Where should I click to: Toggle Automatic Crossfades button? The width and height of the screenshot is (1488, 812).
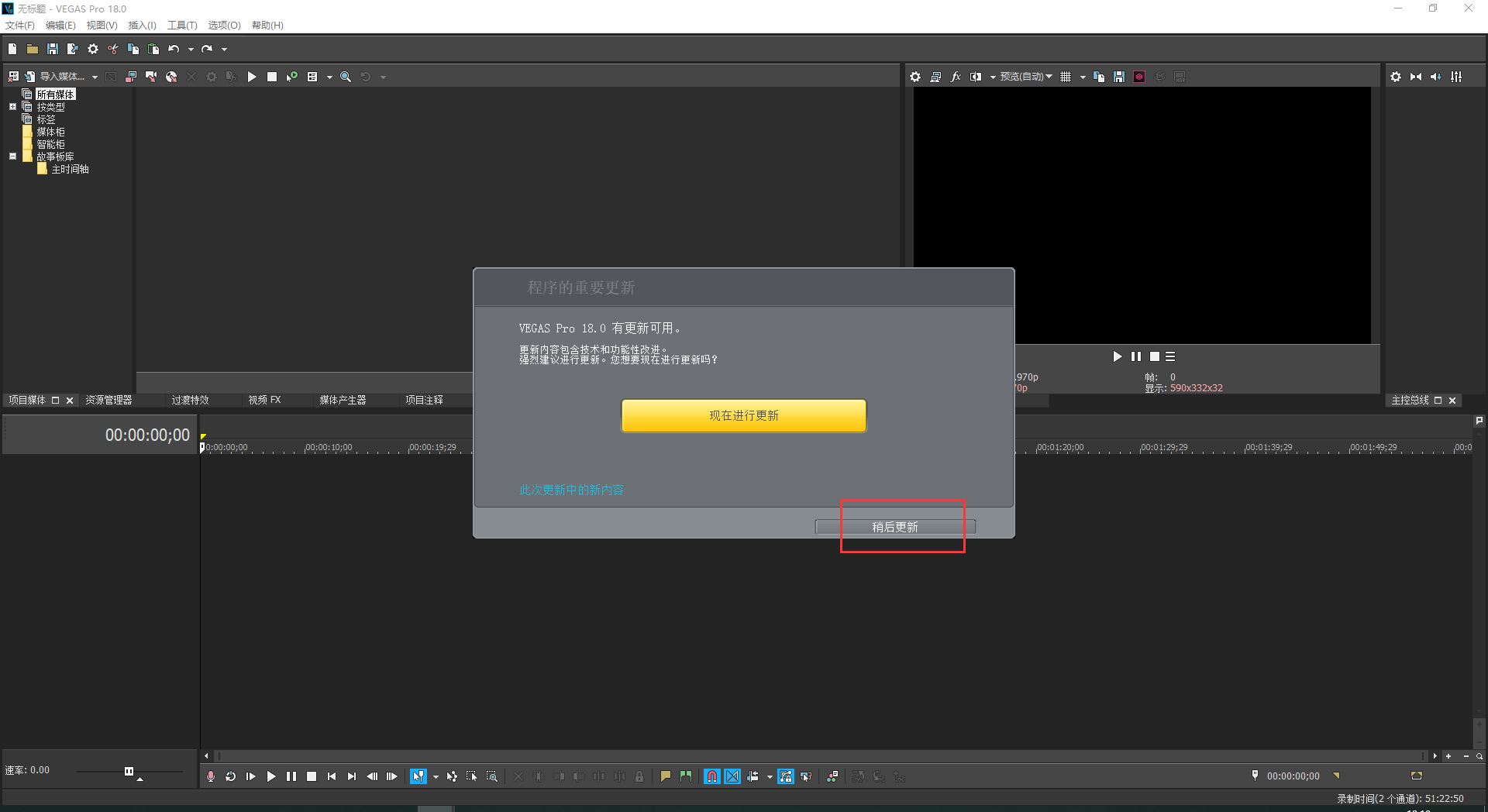pos(732,776)
